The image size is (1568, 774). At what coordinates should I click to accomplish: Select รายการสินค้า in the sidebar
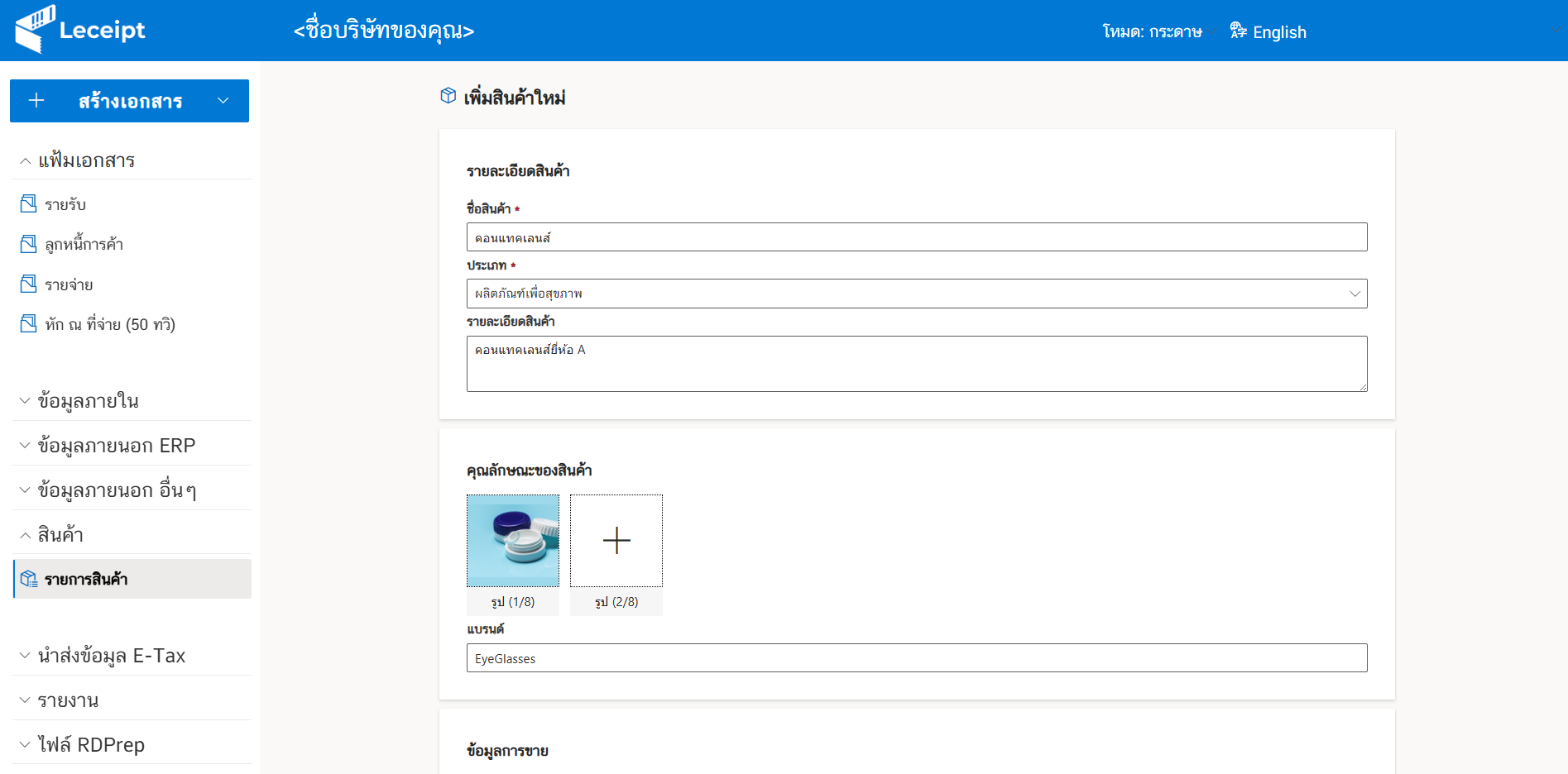point(132,579)
